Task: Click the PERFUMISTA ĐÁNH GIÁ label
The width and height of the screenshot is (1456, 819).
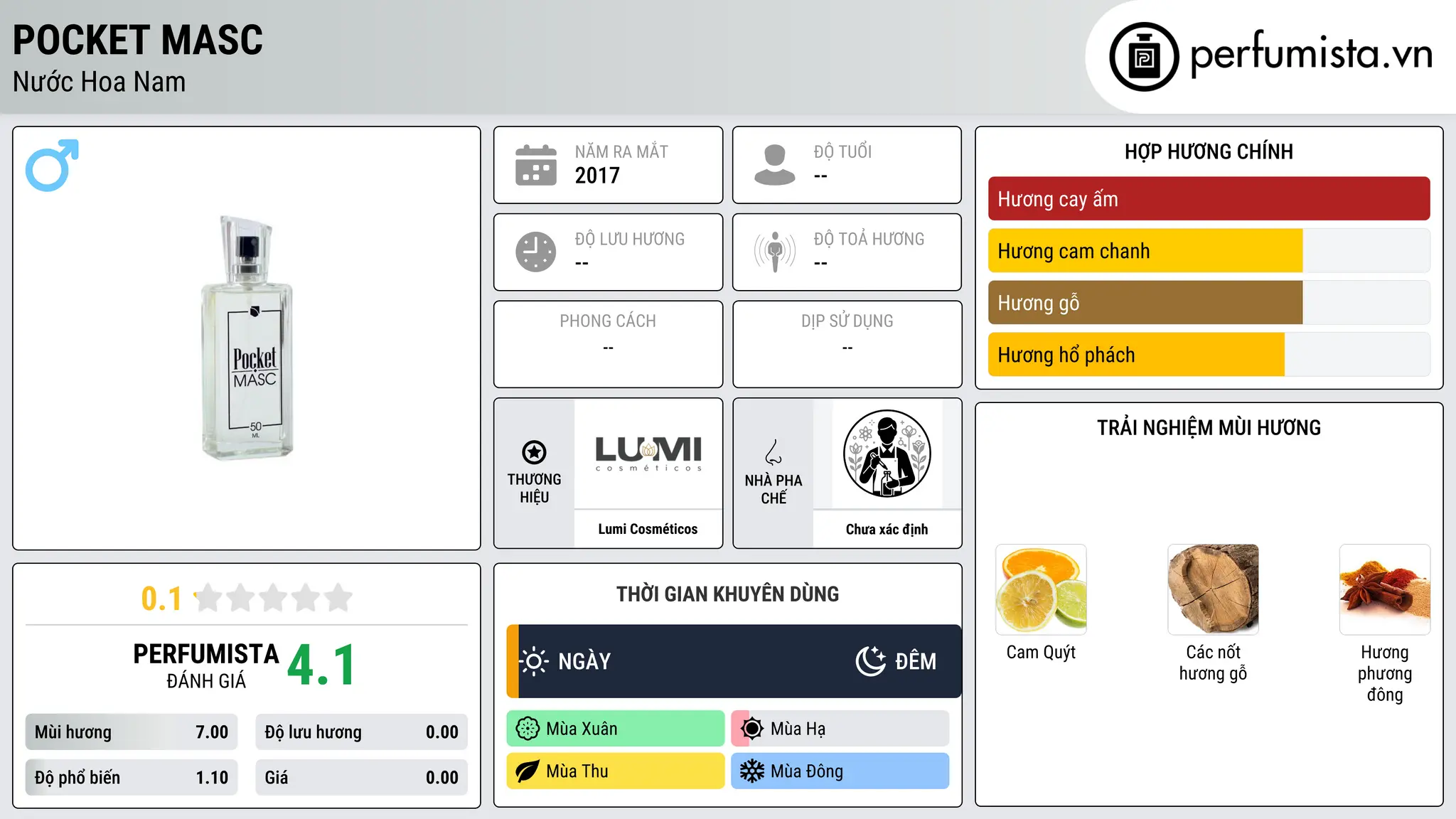Action: [x=205, y=666]
